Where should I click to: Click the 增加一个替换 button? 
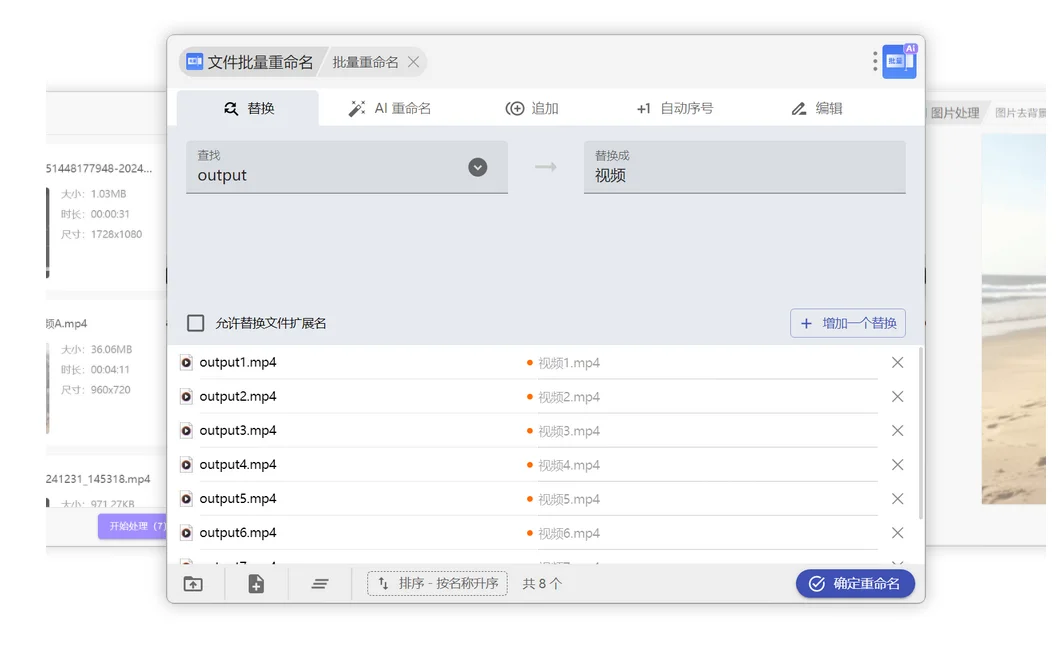[847, 322]
